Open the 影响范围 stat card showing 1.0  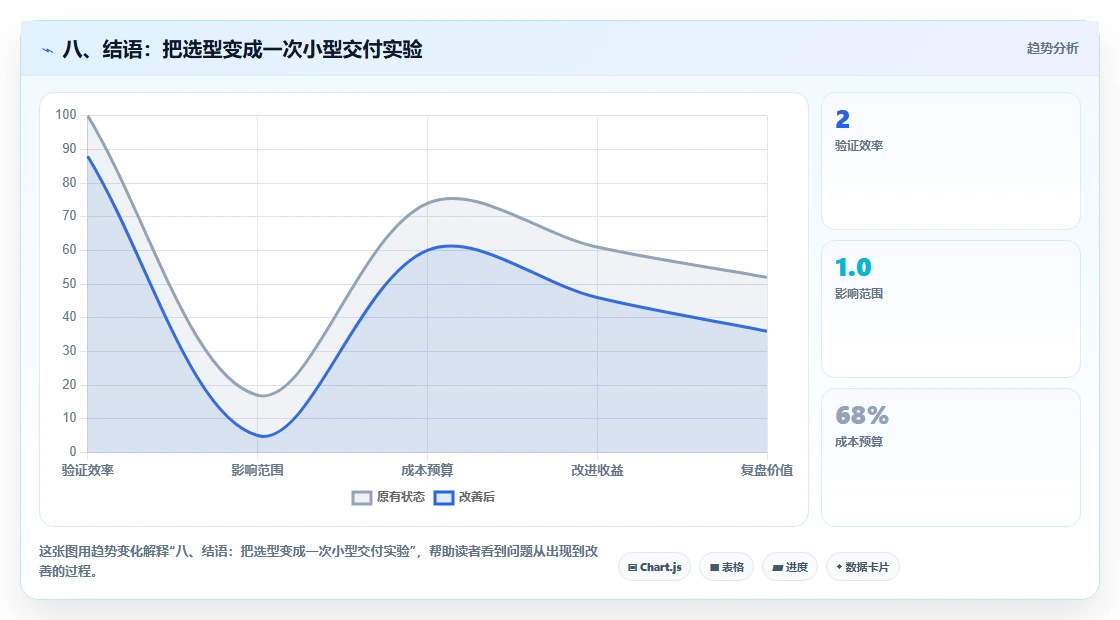(x=951, y=309)
